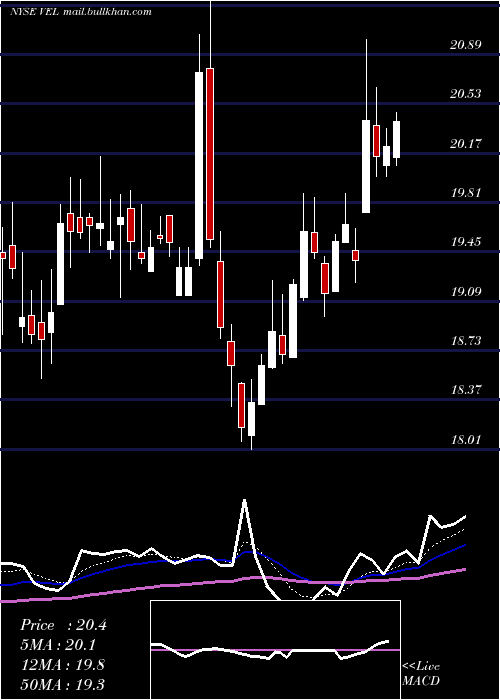This screenshot has height=700, width=500.
Task: Select the 20.53 price axis label
Action: coord(466,94)
